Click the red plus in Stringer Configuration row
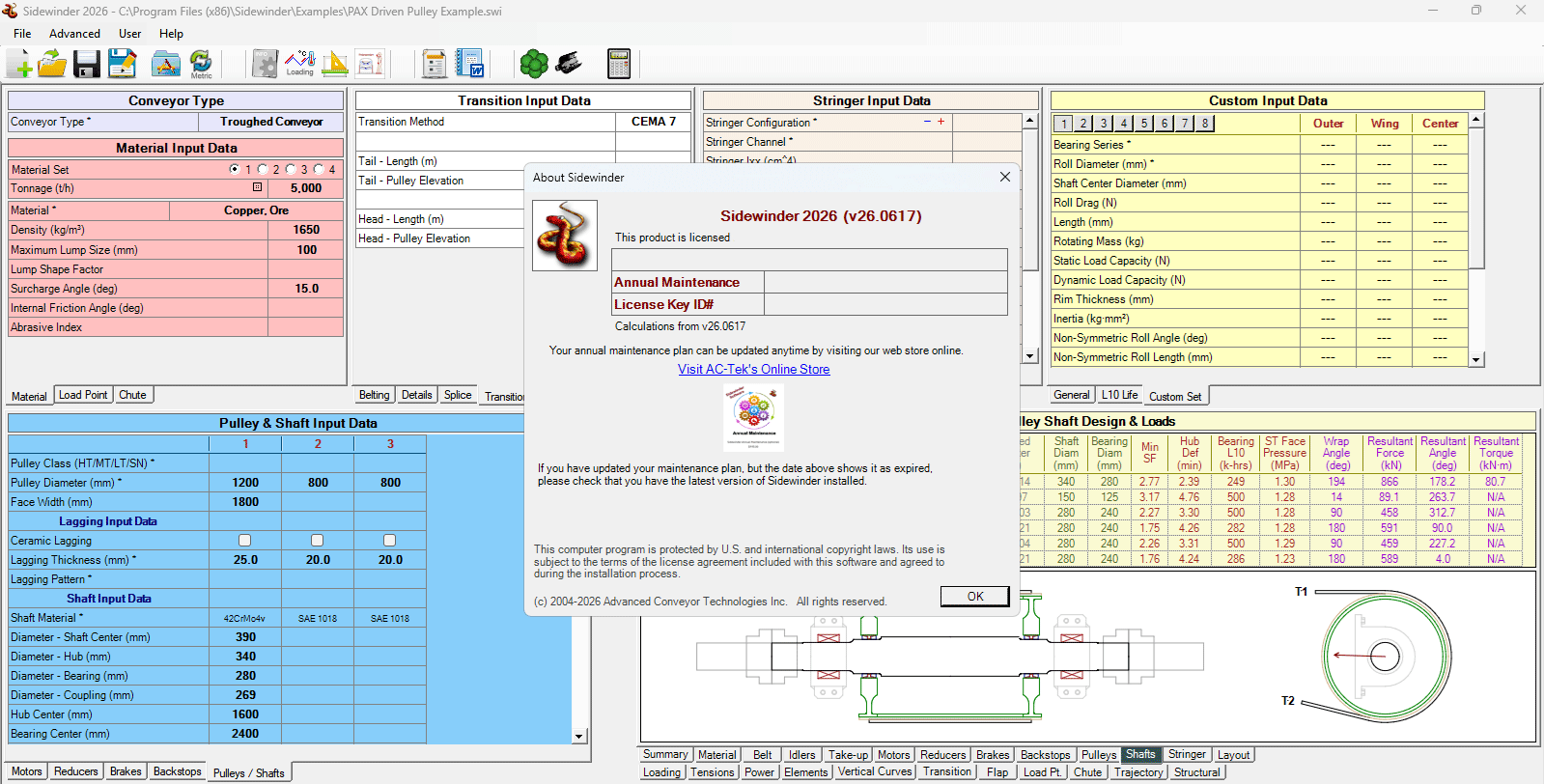Viewport: 1544px width, 784px height. click(940, 122)
